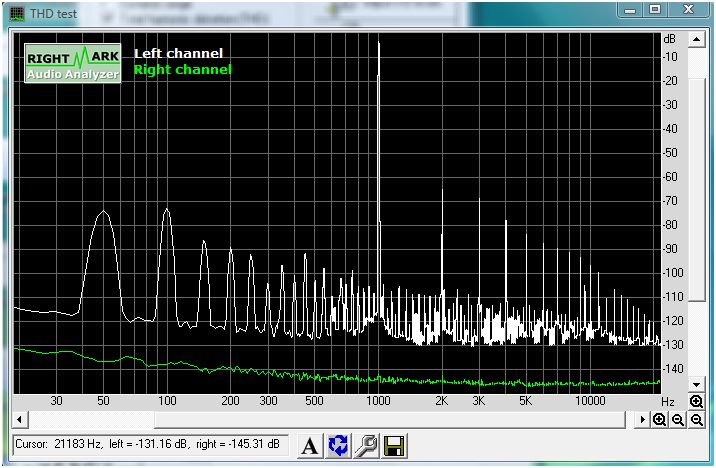Click the blue arrows swap/refresh icon
Viewport: 716px width, 468px height.
click(338, 446)
